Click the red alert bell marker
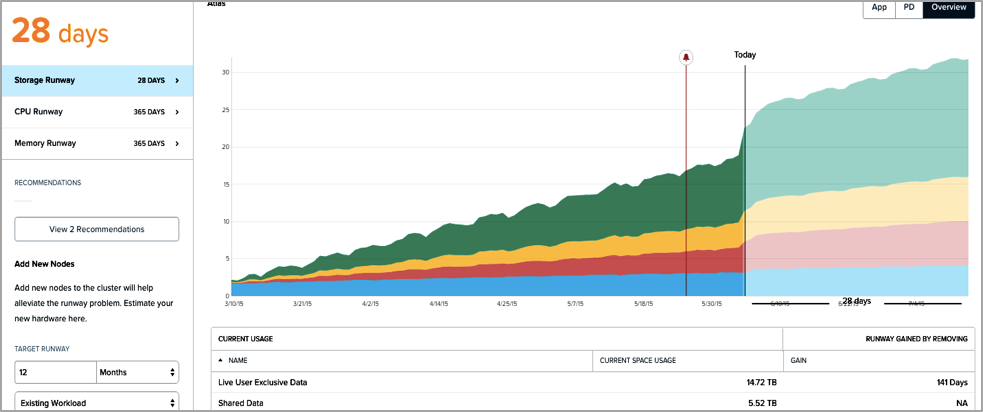Viewport: 983px width, 412px height. click(686, 58)
